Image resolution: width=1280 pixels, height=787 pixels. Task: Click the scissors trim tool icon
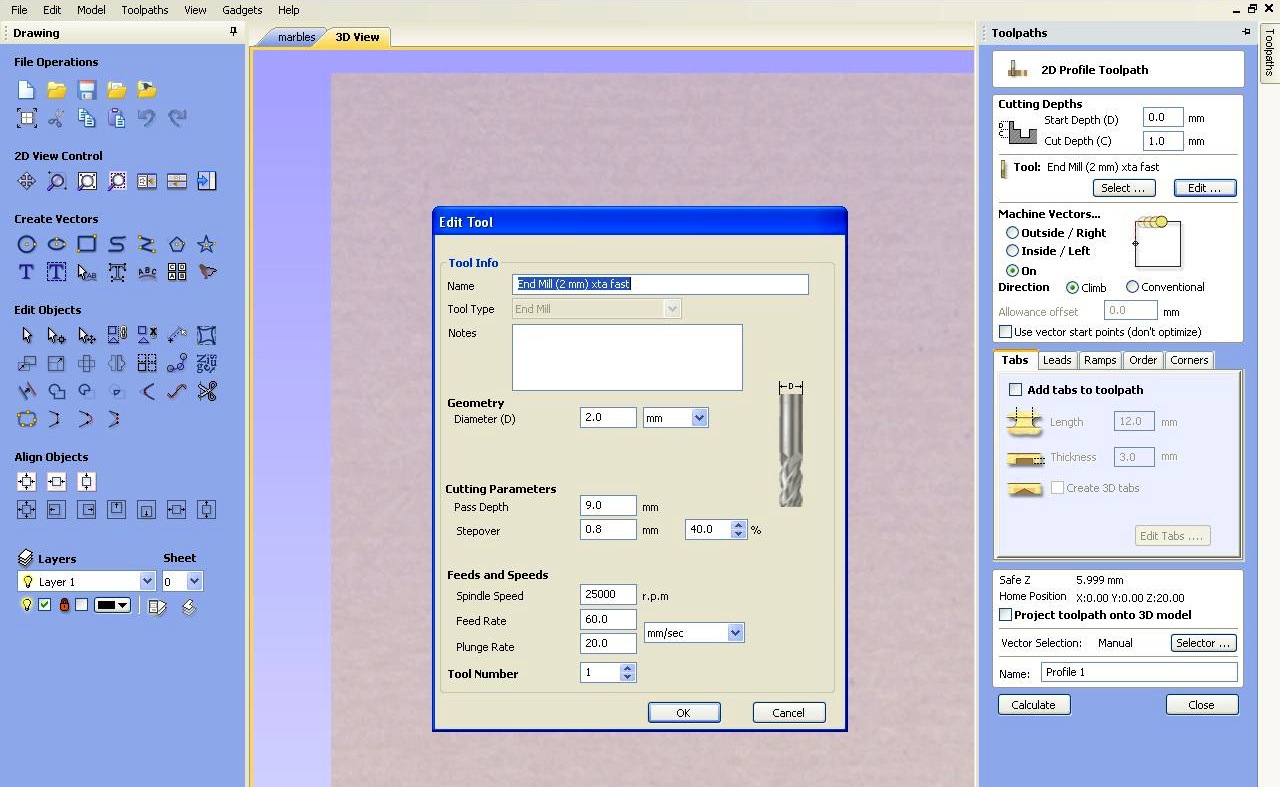point(207,391)
